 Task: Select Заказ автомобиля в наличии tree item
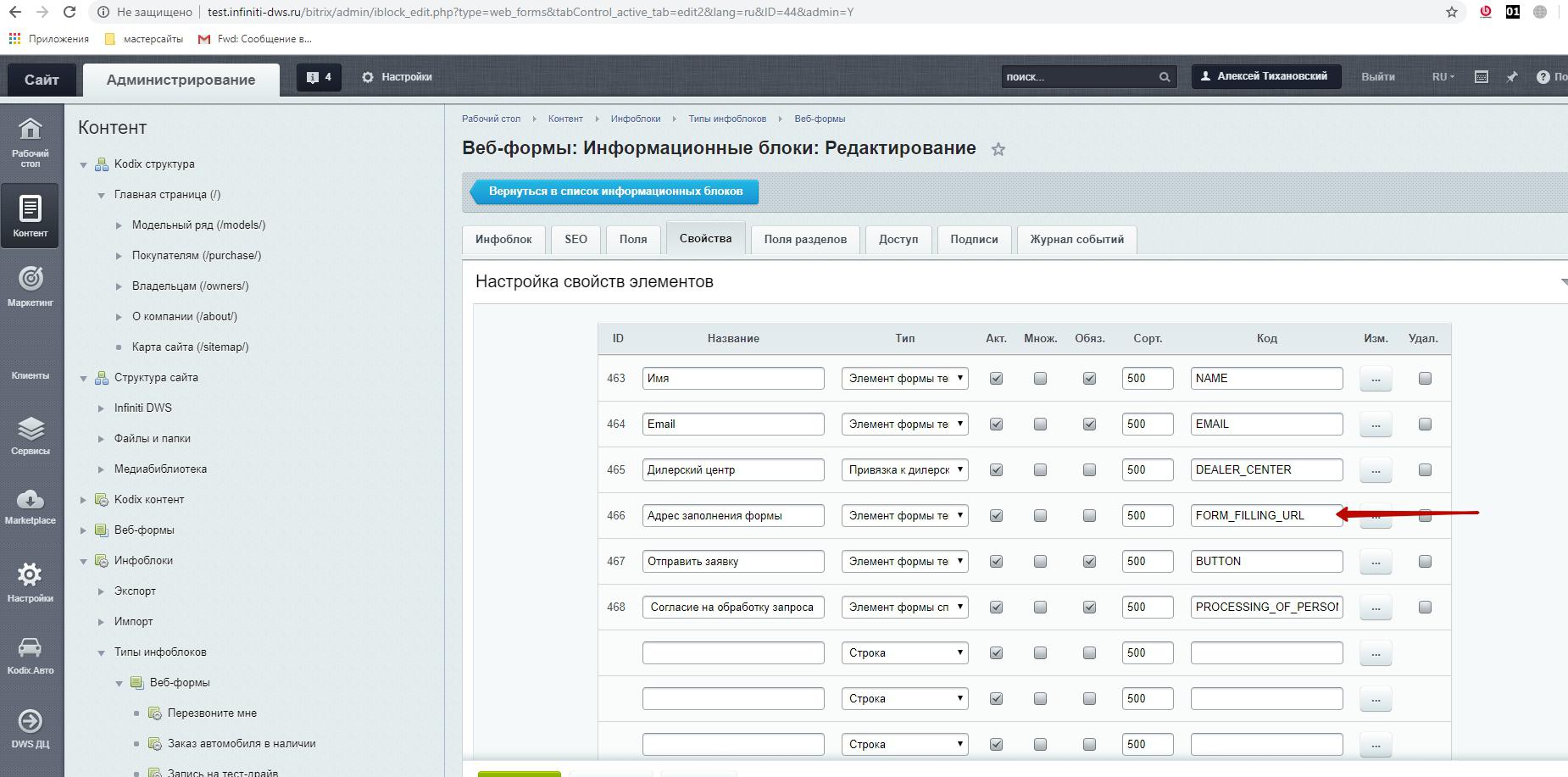242,744
